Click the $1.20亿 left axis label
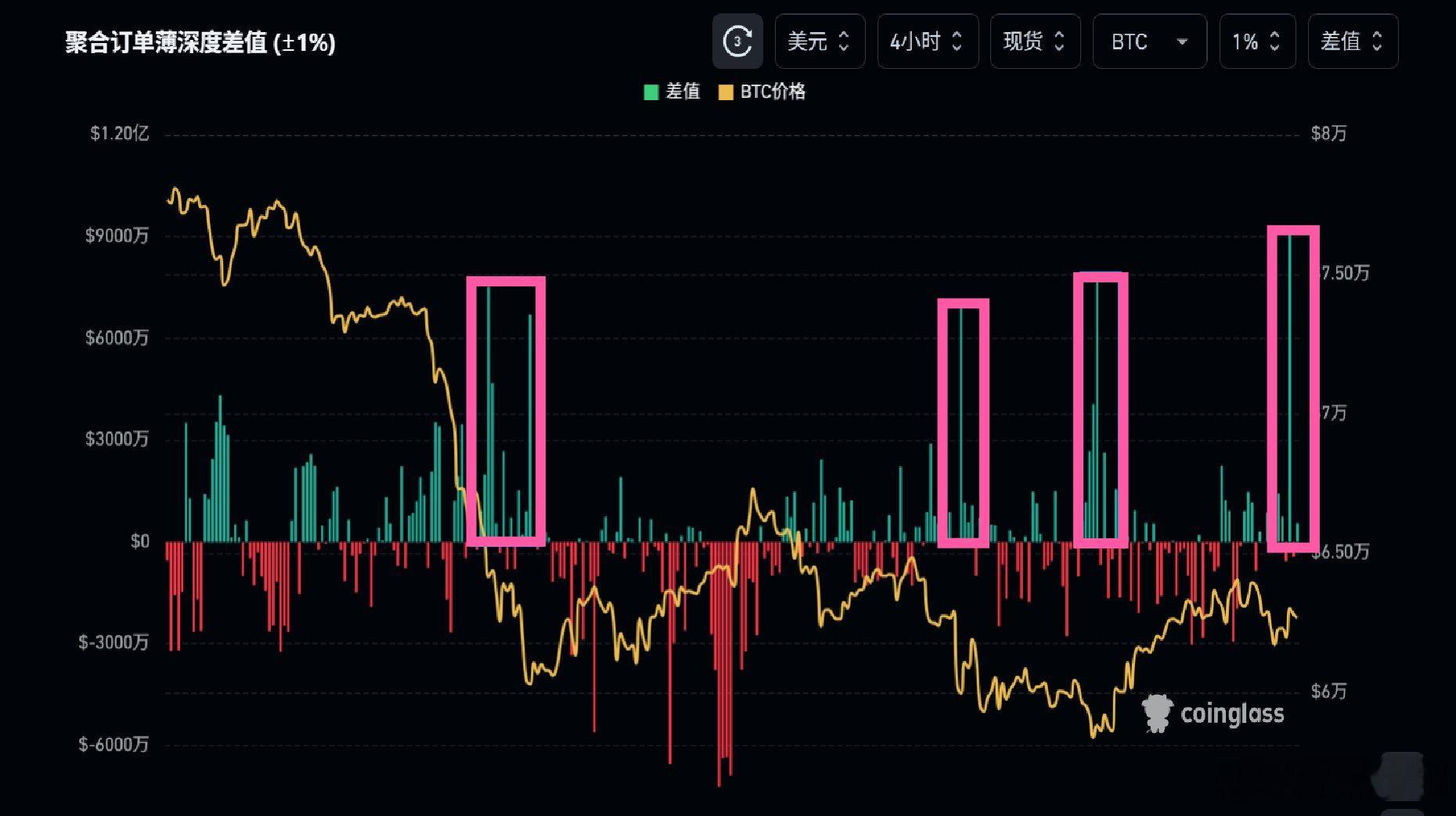 [119, 134]
